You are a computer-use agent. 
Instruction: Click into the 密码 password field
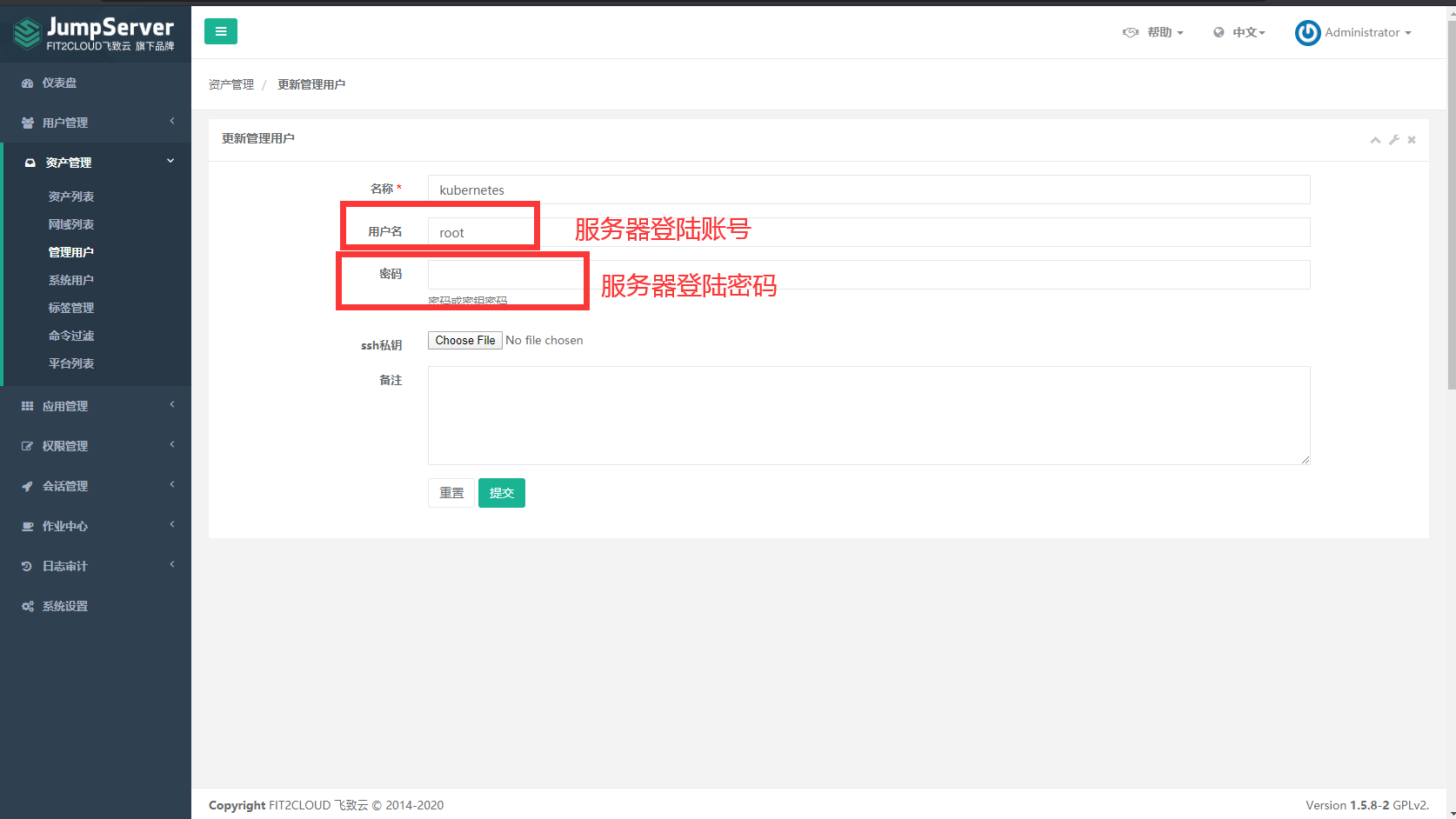868,275
